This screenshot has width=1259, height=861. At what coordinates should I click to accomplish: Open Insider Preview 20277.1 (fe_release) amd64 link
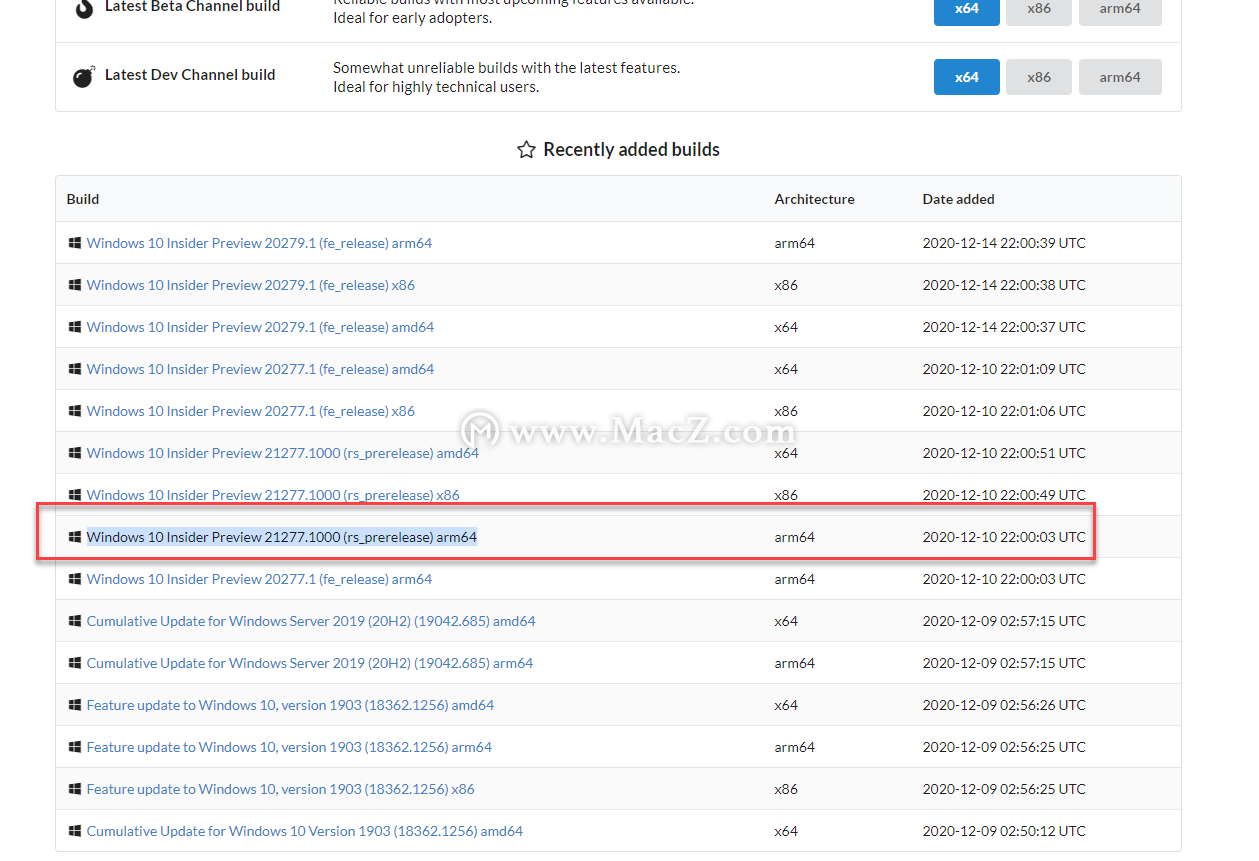click(260, 369)
